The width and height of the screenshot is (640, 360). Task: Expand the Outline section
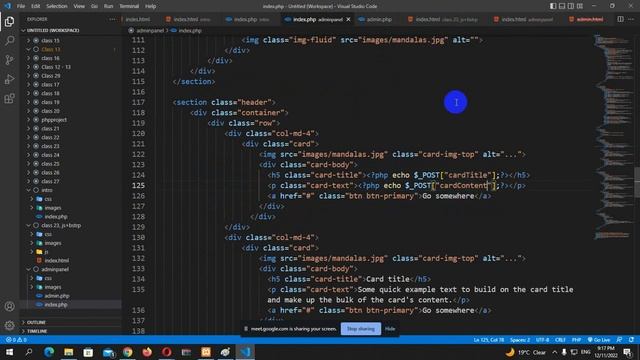tap(36, 322)
